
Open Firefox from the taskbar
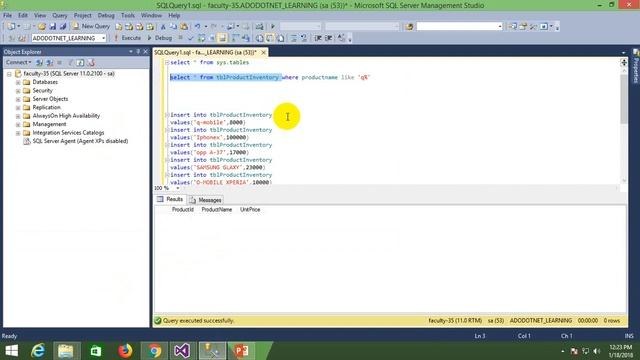click(125, 351)
